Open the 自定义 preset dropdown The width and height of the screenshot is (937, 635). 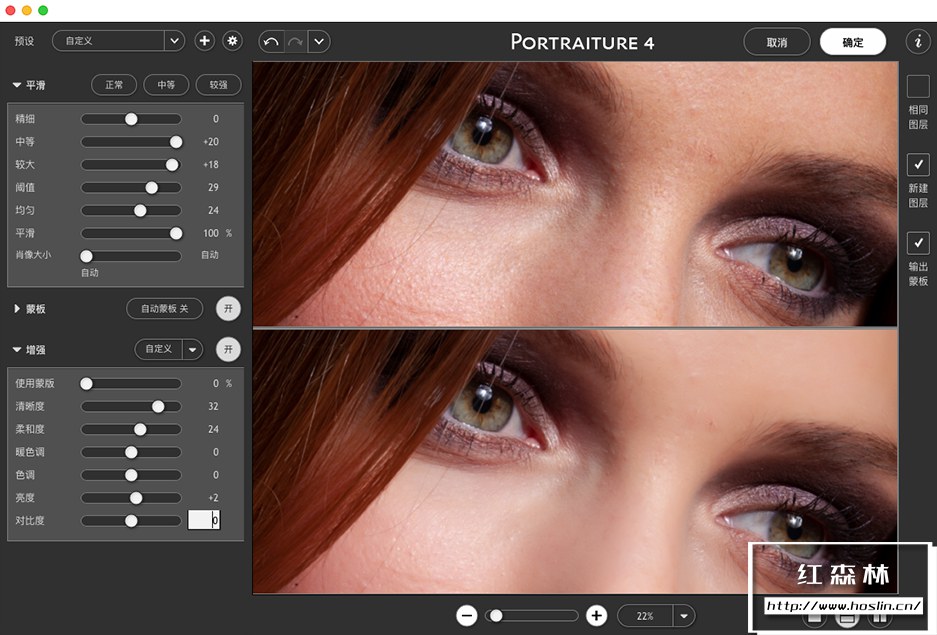pos(118,41)
